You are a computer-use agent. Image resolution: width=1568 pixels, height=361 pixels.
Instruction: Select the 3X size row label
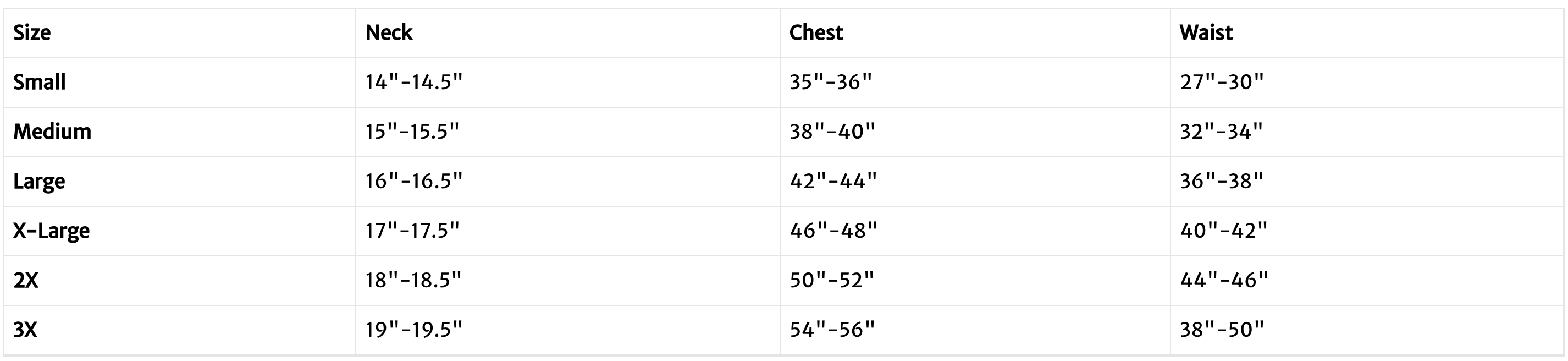click(25, 330)
